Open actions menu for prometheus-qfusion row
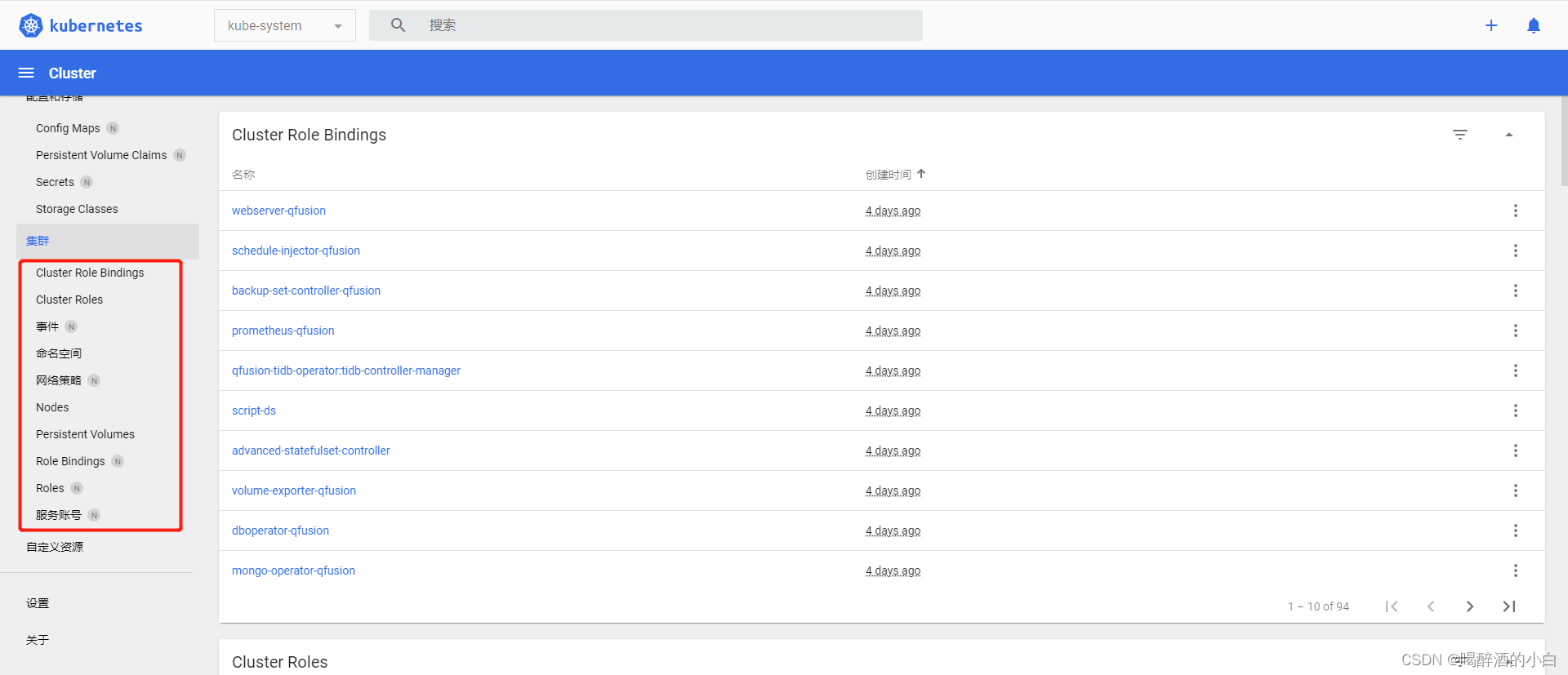This screenshot has height=675, width=1568. click(x=1516, y=331)
